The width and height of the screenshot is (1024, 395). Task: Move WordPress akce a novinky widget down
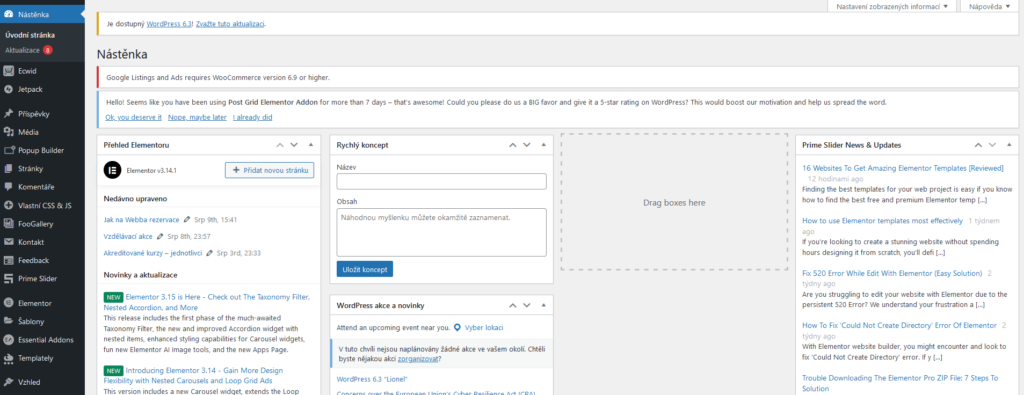[x=526, y=305]
